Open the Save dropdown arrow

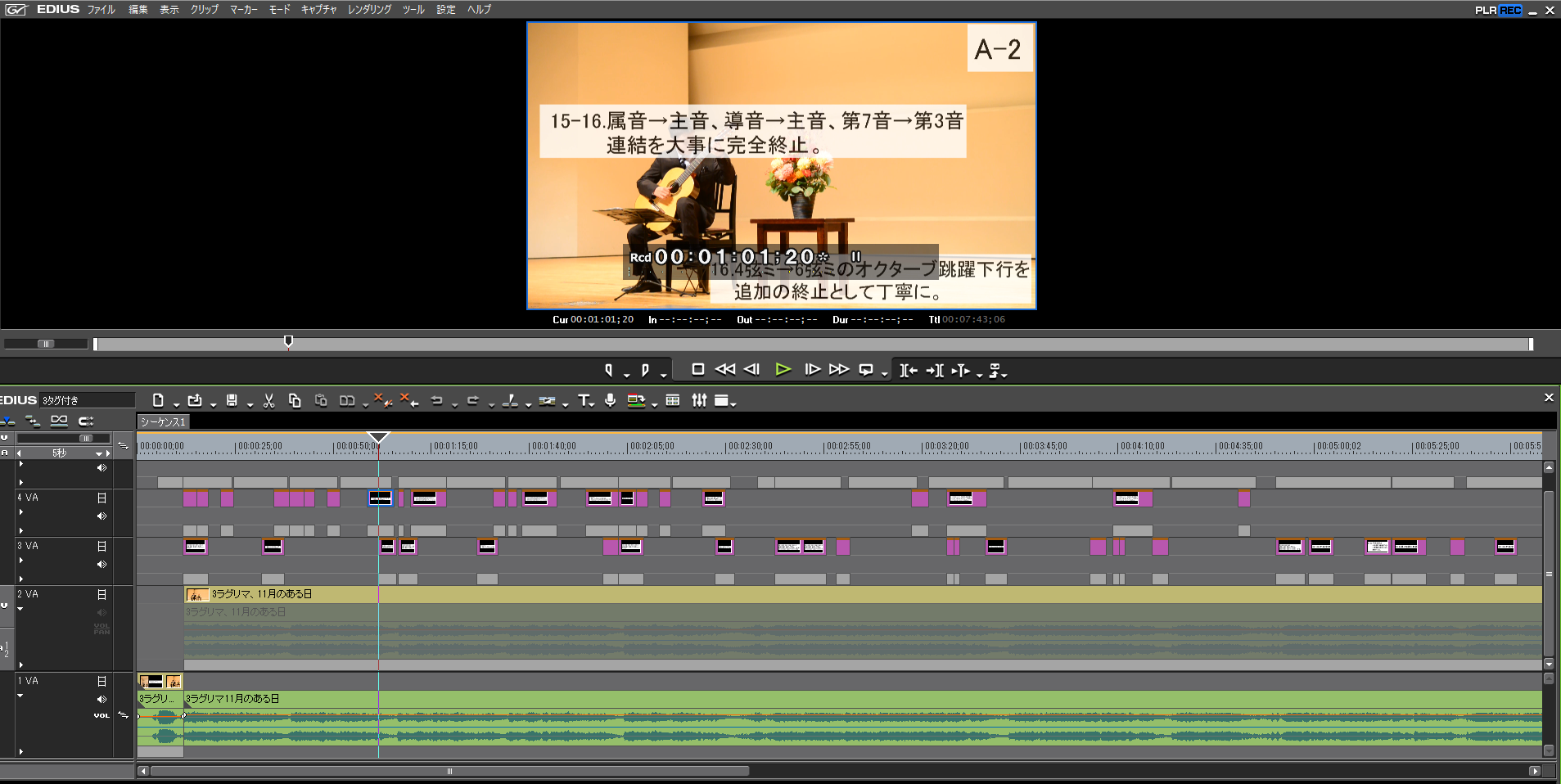pyautogui.click(x=250, y=403)
